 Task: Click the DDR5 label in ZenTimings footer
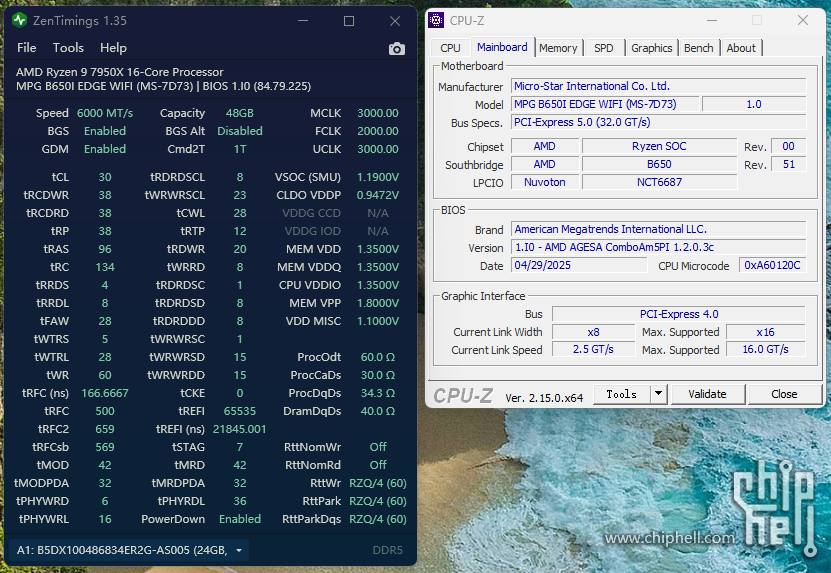point(387,550)
